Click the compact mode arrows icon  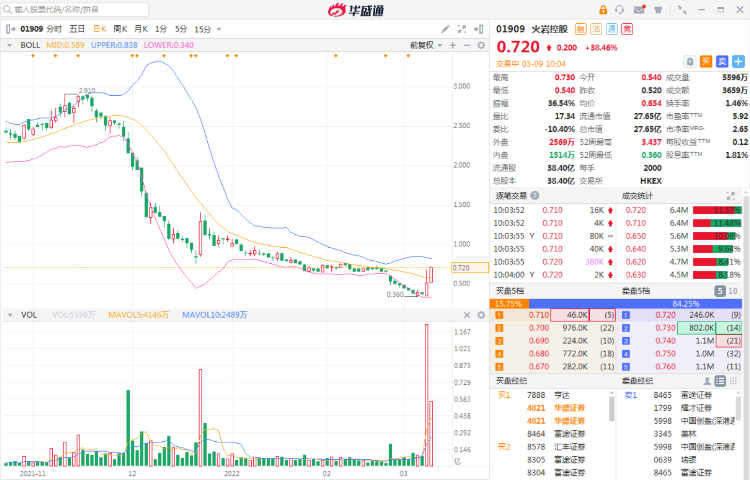click(682, 10)
